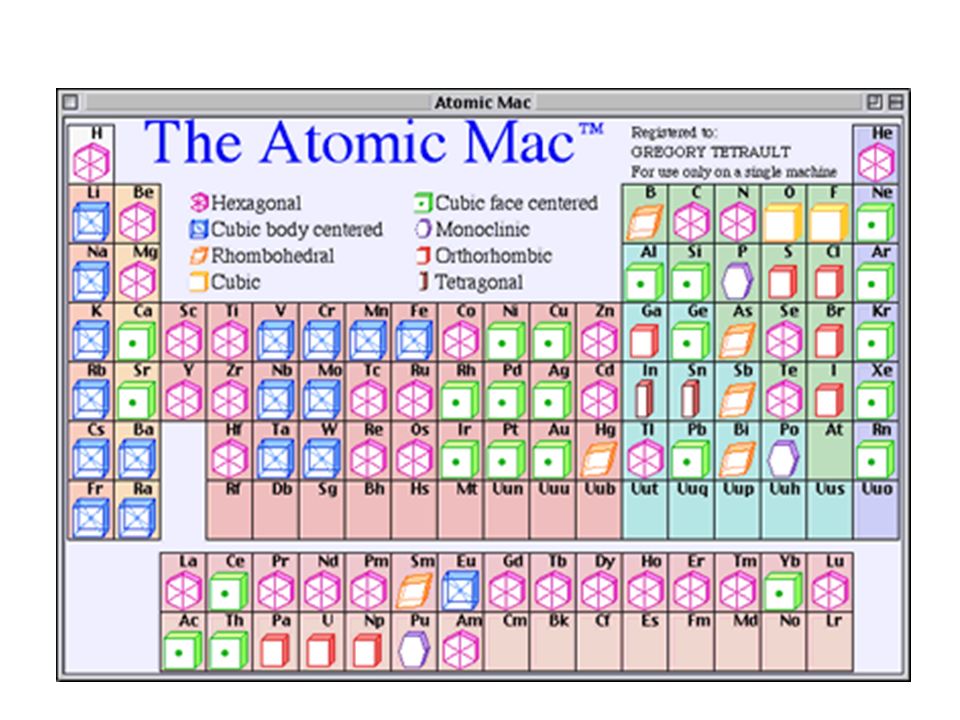
Task: Click the Indium (In) tetragonal cell
Action: coord(645,392)
